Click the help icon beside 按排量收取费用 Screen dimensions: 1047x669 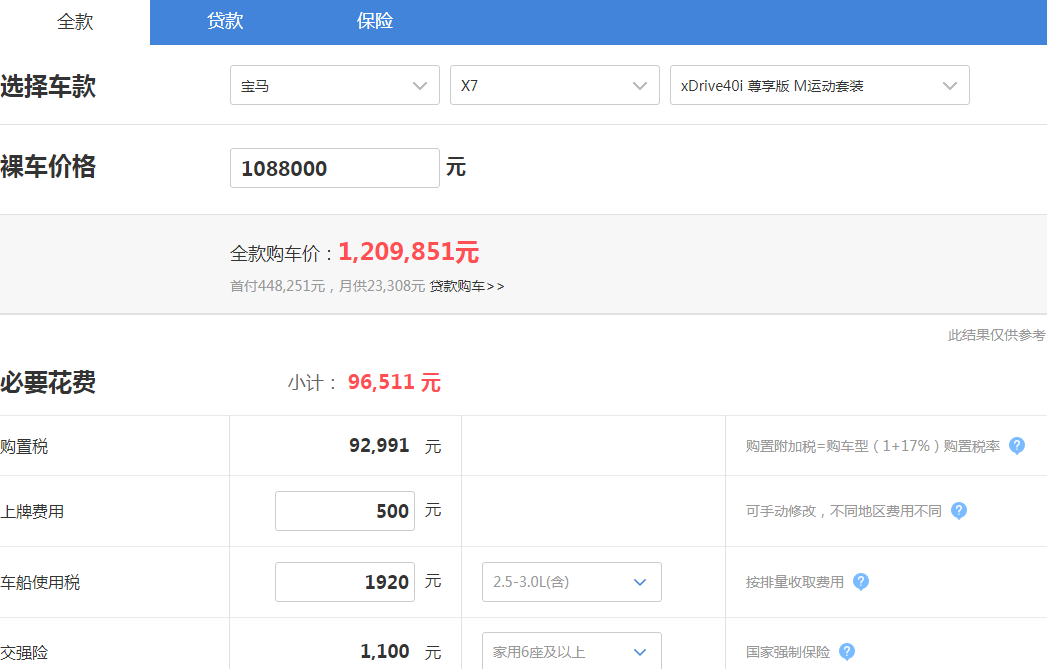(x=861, y=582)
